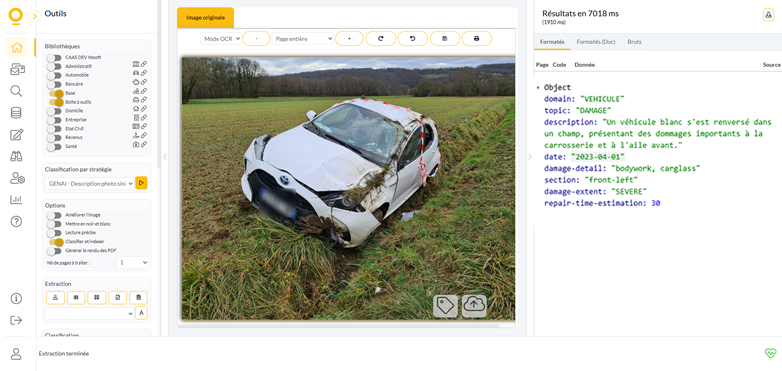Viewport: 782px width, 371px height.
Task: Open the Page entière zoom dropdown
Action: click(303, 38)
